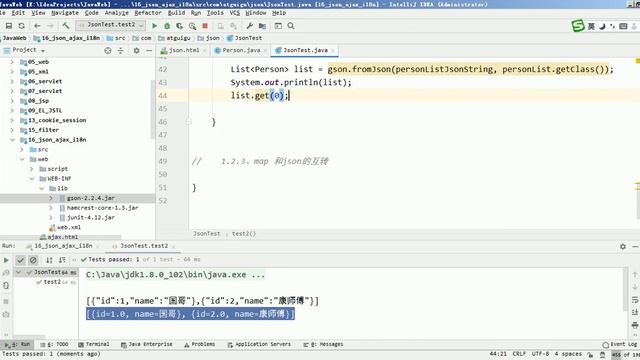Toggle read-only lock icon in status bar

pyautogui.click(x=590, y=354)
